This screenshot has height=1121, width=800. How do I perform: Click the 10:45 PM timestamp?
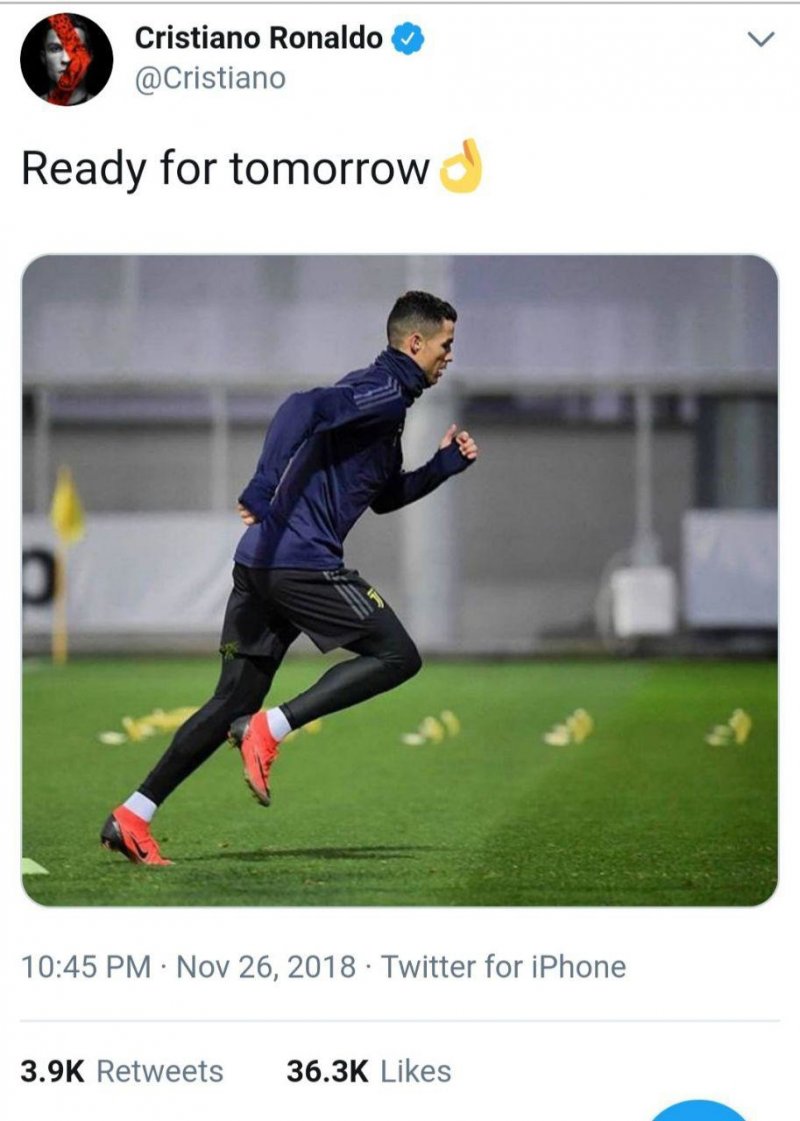(x=86, y=967)
